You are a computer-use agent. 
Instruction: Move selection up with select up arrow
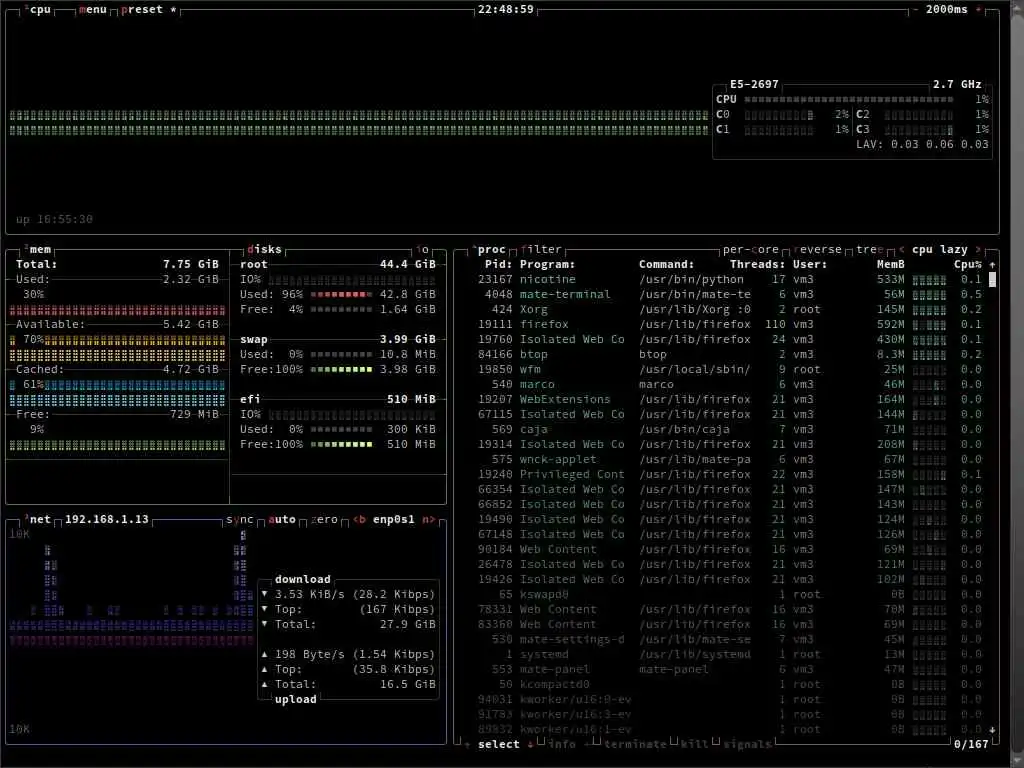click(x=467, y=744)
